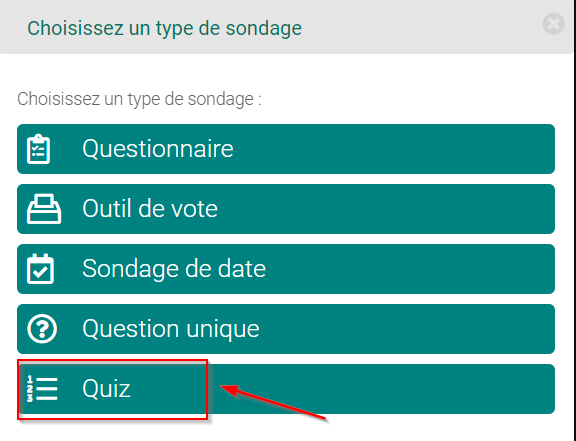This screenshot has height=441, width=576.
Task: Click the Outil de vote text label
Action: click(150, 208)
